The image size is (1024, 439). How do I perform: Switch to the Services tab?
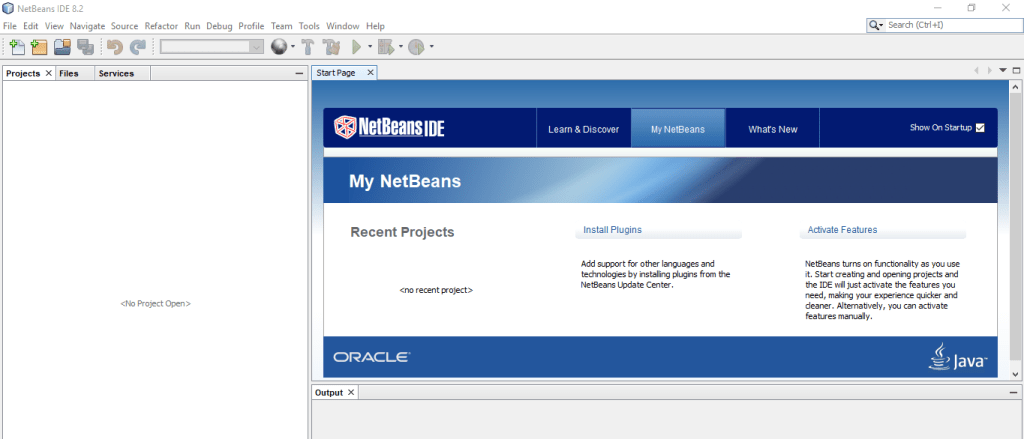[x=116, y=73]
